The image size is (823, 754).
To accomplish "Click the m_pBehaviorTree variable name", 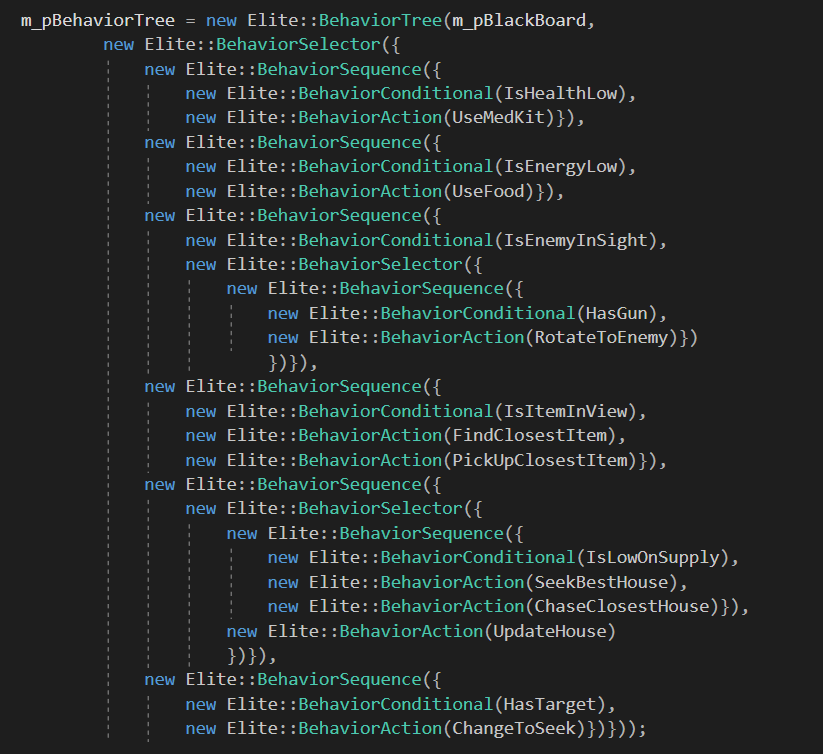I will tap(98, 21).
